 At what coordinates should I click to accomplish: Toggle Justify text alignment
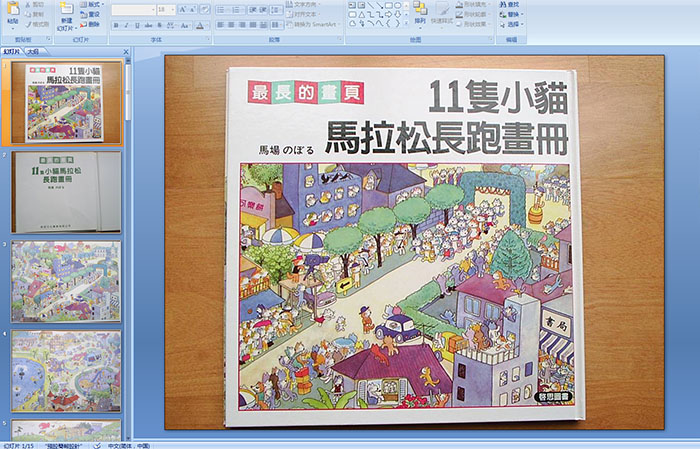point(253,25)
